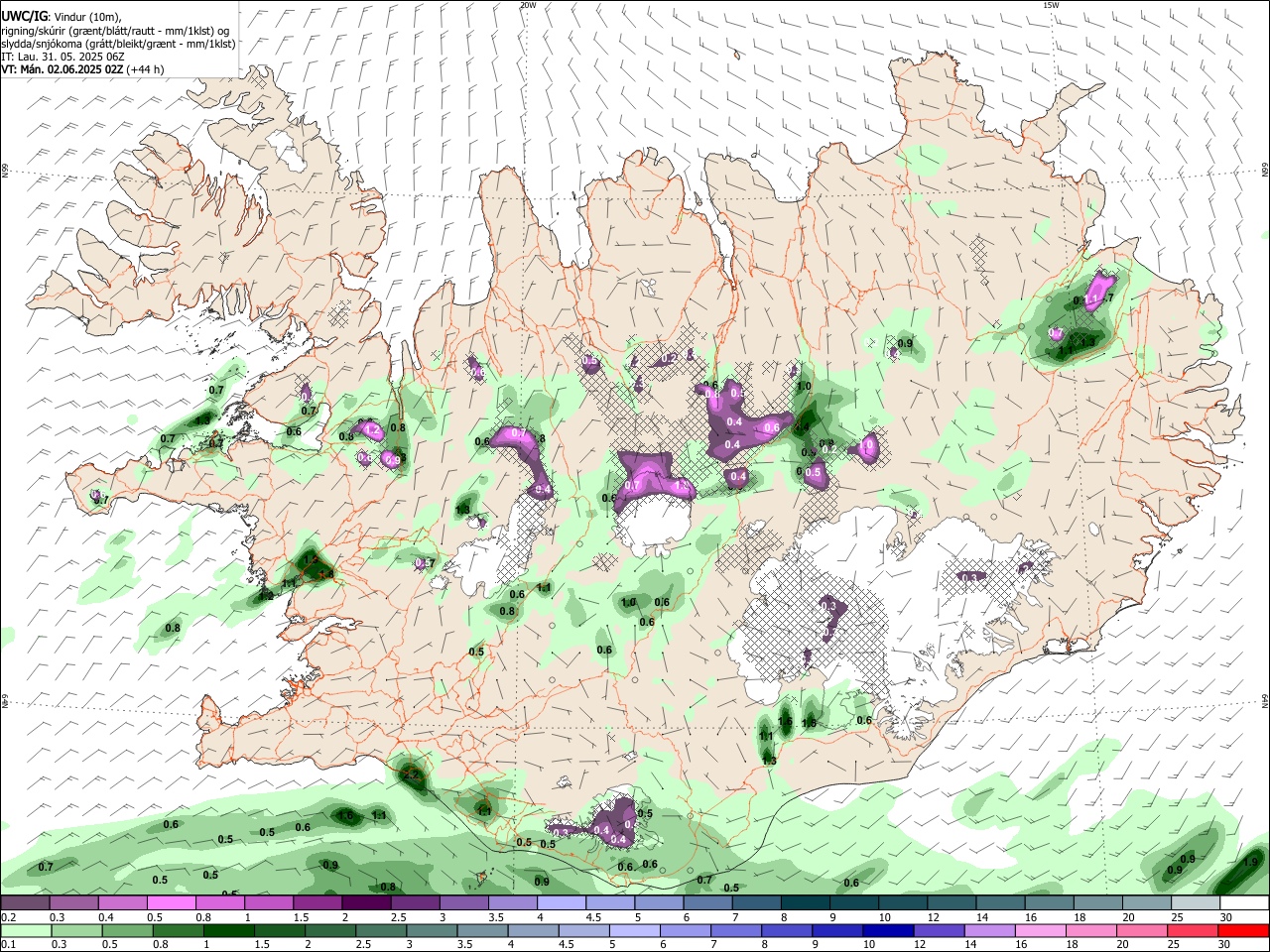Screen dimensions: 1270x952
Task: Pick the darkest purple snow swatch for 2 to 2.5
Action: 366,902
